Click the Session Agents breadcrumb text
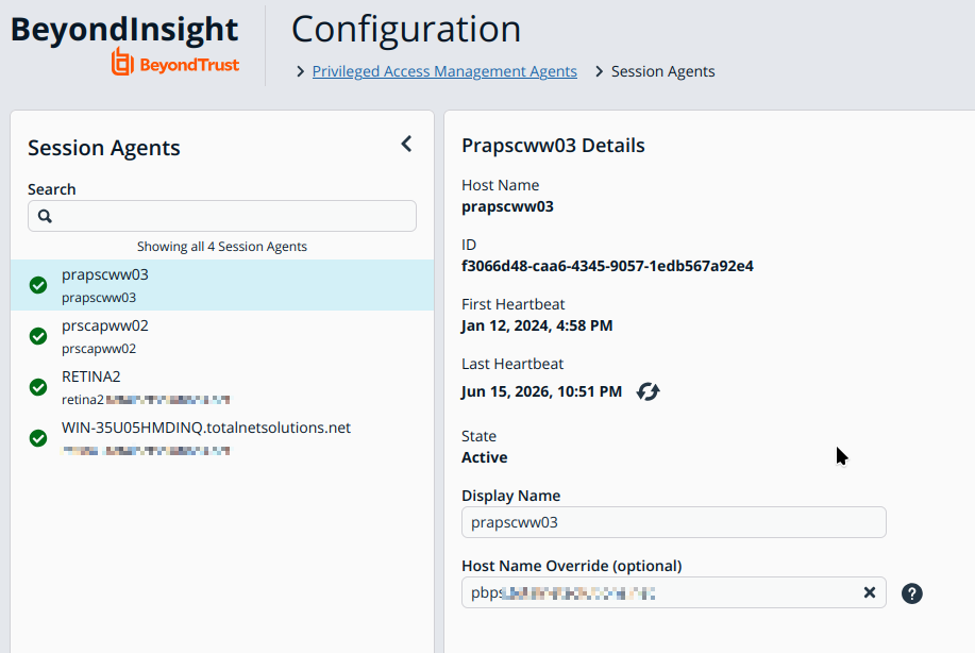975x653 pixels. tap(663, 72)
